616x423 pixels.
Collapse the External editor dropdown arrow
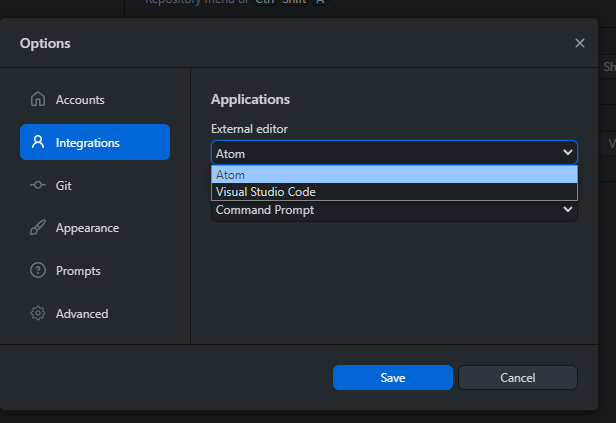click(568, 153)
